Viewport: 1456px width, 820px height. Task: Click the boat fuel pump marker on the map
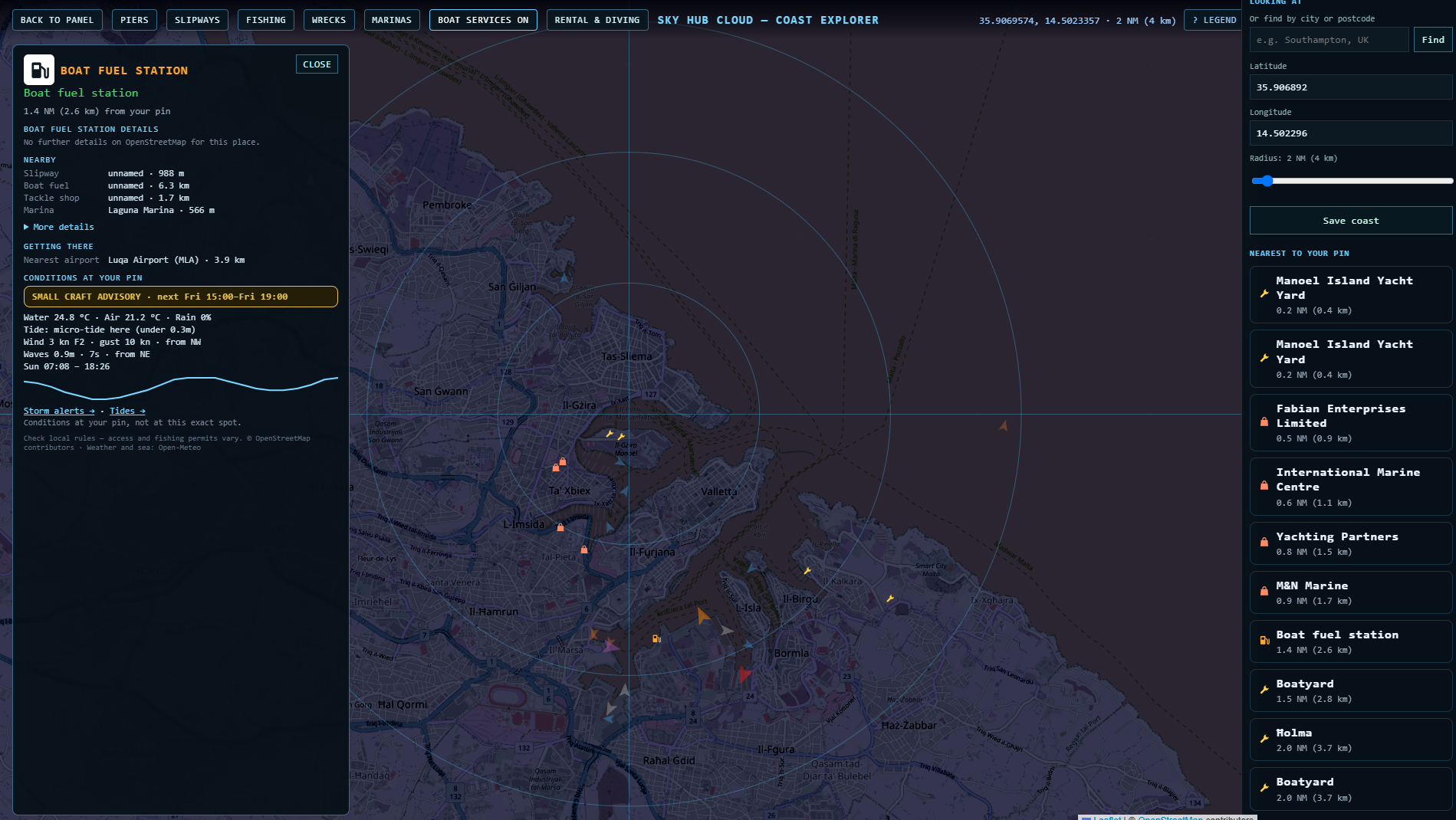click(x=656, y=638)
